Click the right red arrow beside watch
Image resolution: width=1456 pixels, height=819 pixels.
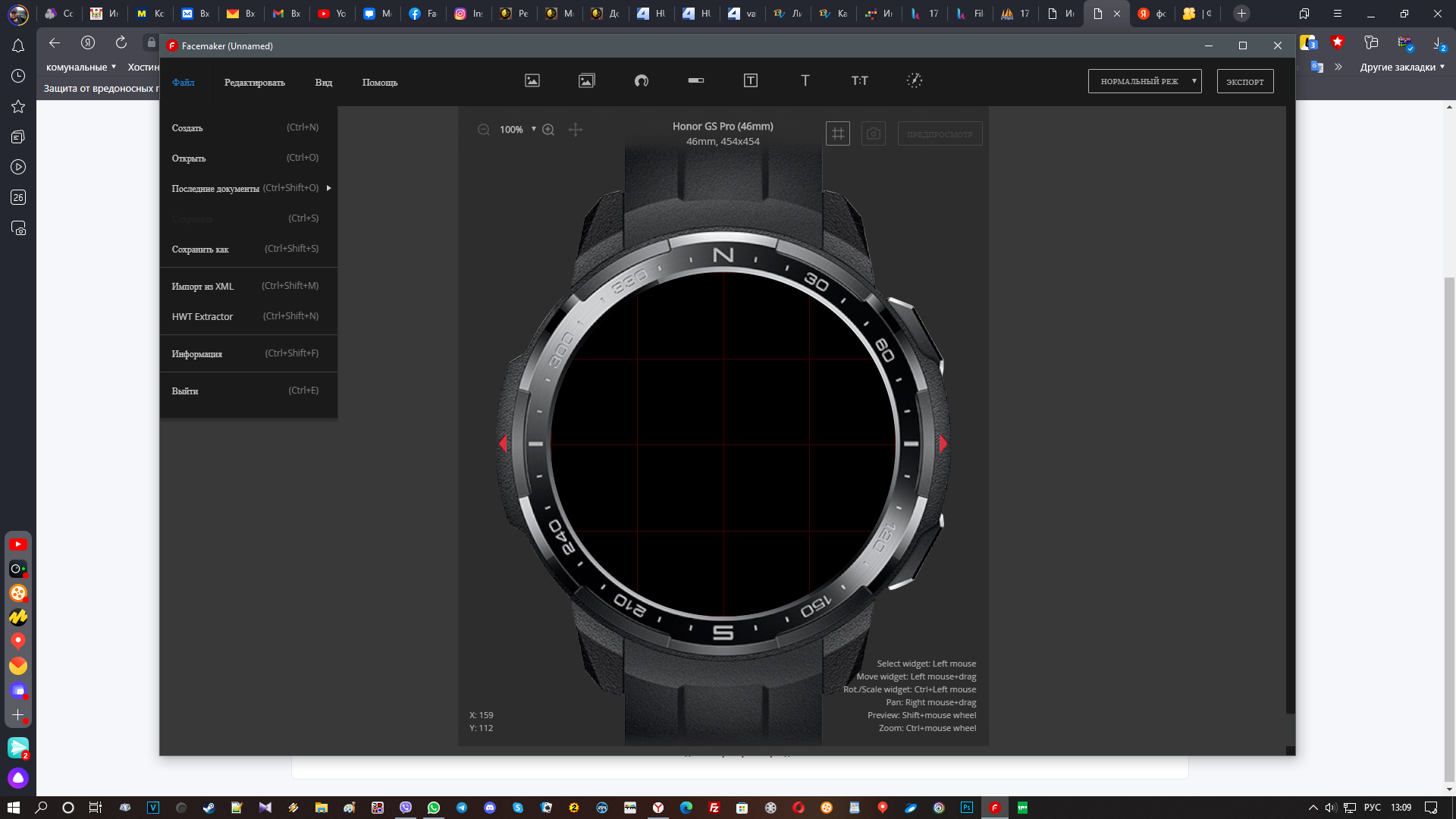coord(943,444)
